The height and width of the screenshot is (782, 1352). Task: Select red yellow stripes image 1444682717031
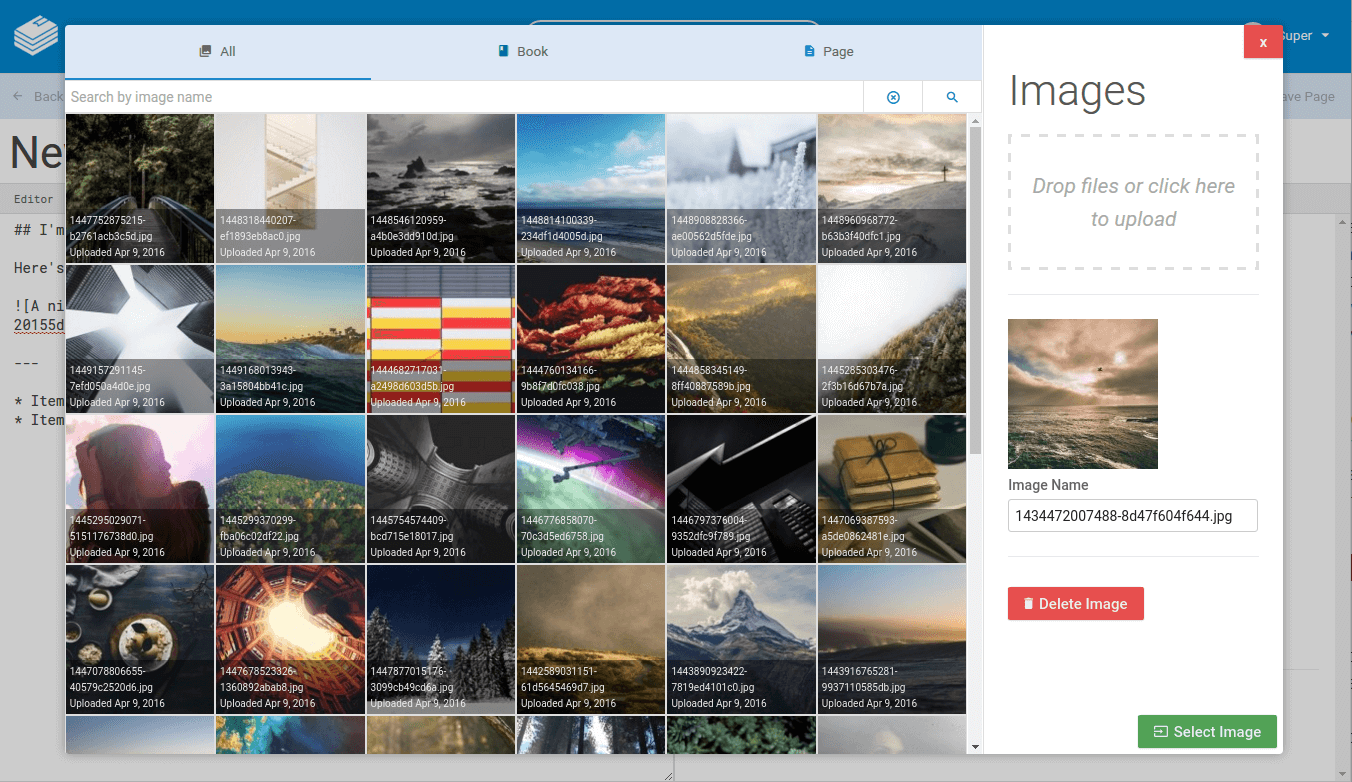coord(441,339)
